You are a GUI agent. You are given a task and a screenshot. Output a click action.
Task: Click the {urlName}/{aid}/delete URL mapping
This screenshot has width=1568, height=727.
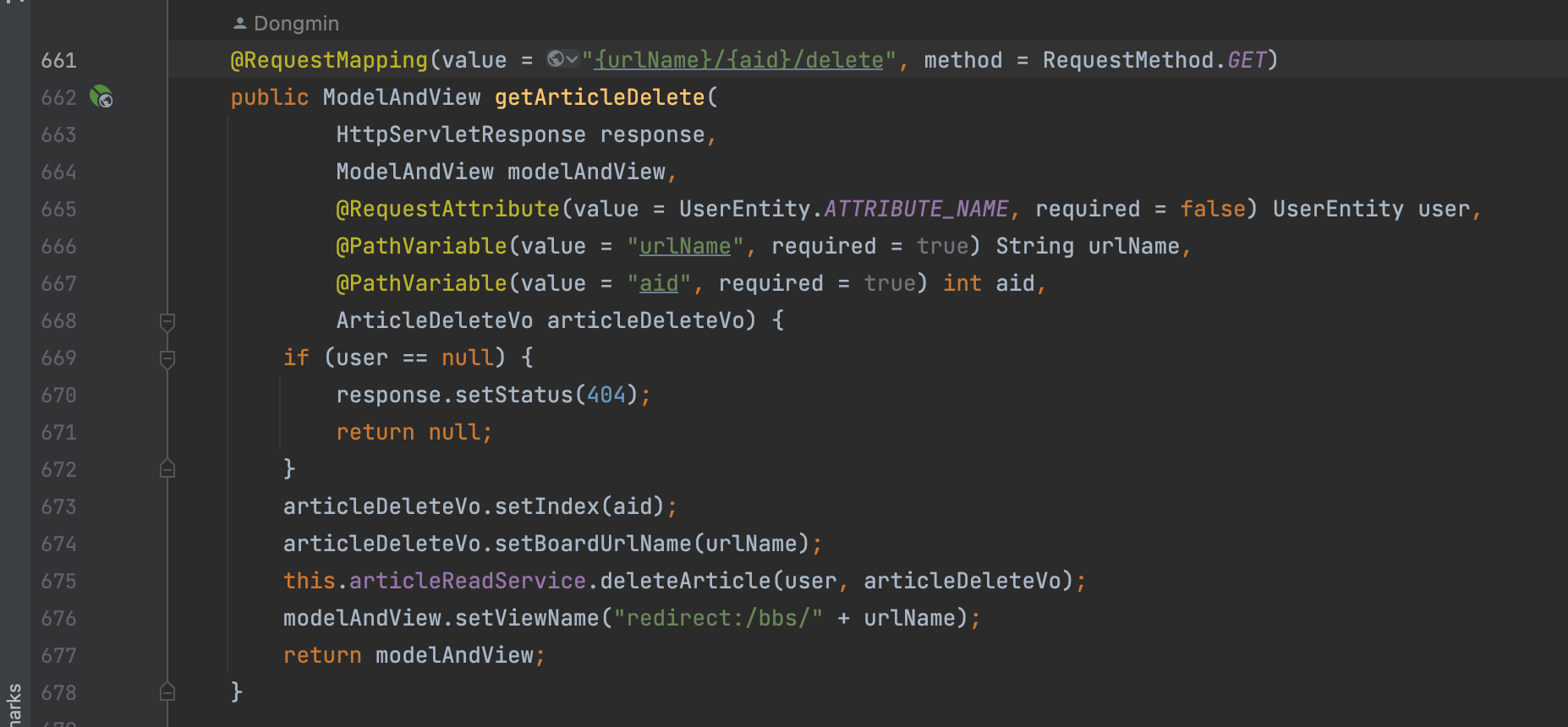pos(739,60)
